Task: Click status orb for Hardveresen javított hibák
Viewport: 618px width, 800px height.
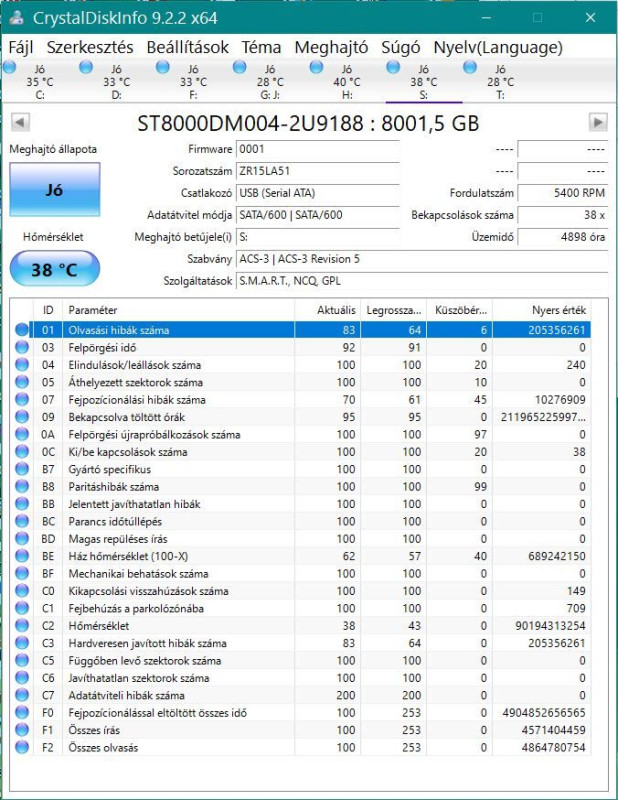Action: pyautogui.click(x=21, y=643)
